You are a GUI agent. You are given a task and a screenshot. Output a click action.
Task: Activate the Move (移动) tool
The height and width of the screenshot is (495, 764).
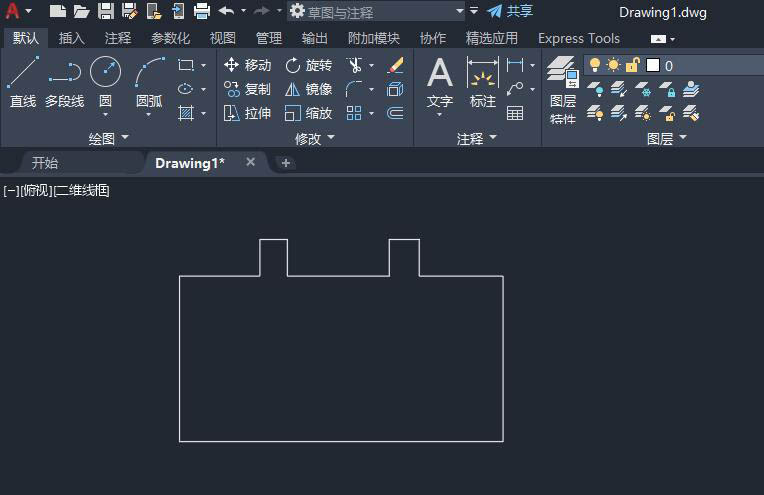coord(247,65)
